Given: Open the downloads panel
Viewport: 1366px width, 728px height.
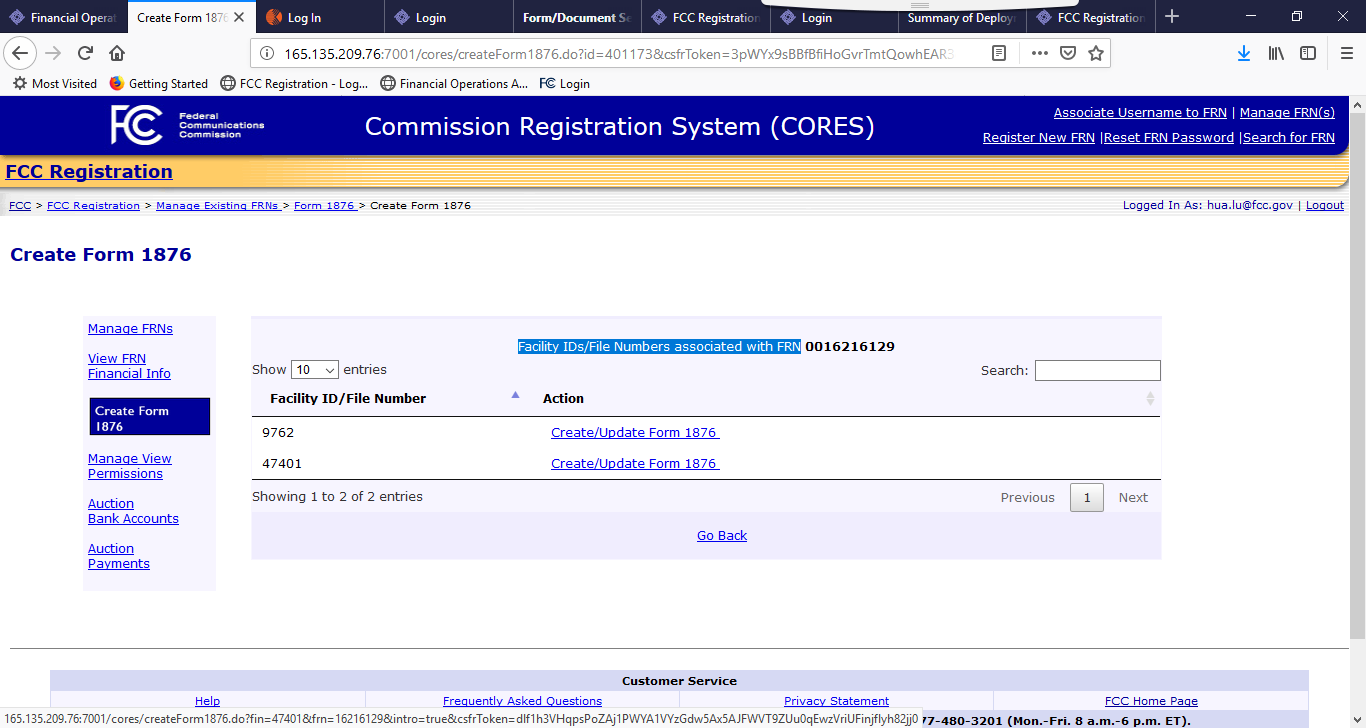Looking at the screenshot, I should point(1244,53).
